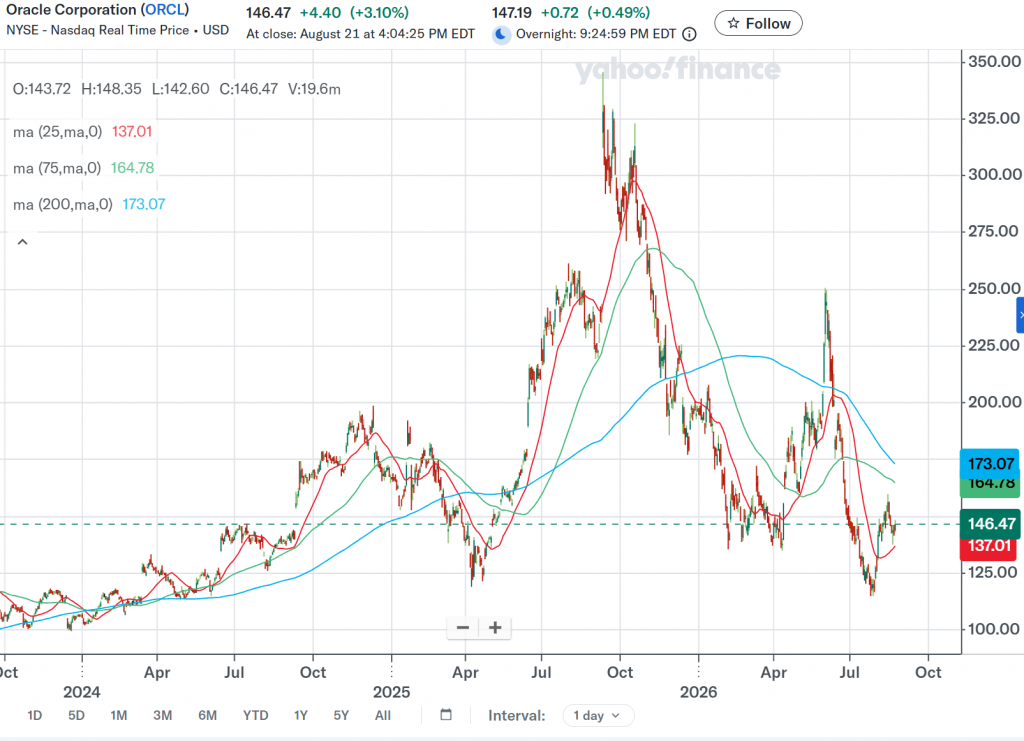The width and height of the screenshot is (1024, 741).
Task: Click the H:148.35 high price readout
Action: coord(111,89)
